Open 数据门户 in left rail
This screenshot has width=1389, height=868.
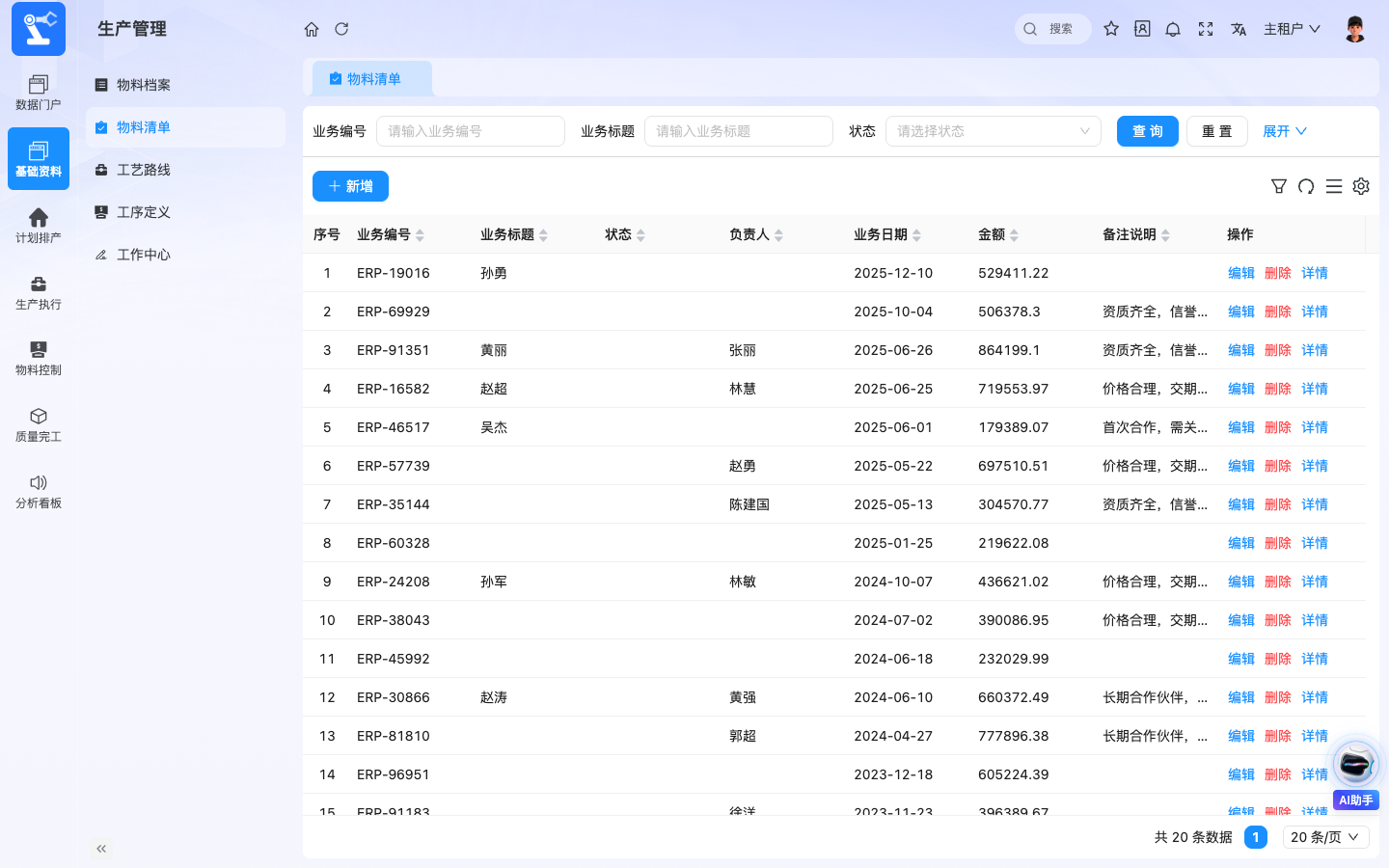coord(39,93)
